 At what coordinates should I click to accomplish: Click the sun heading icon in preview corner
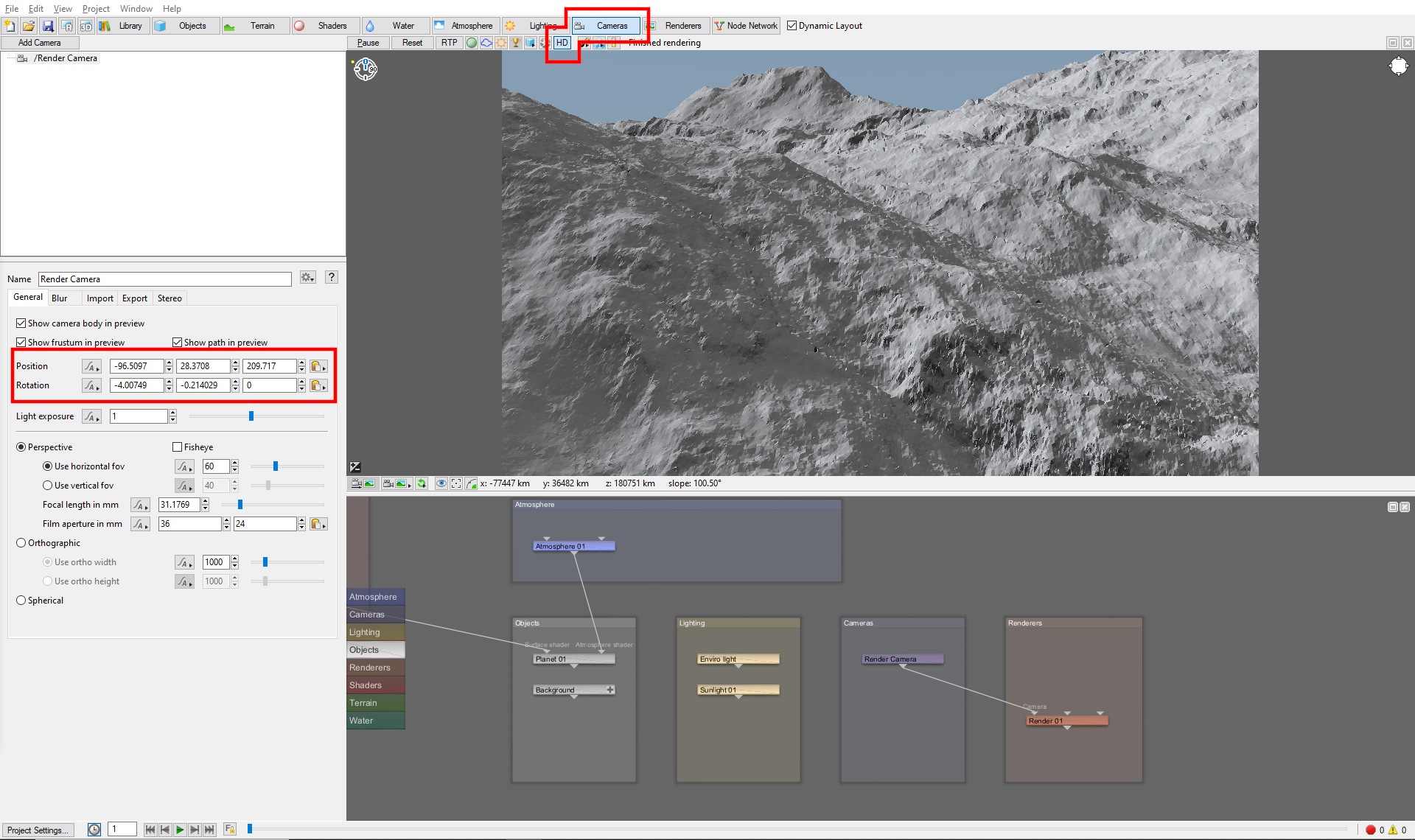pos(1398,67)
